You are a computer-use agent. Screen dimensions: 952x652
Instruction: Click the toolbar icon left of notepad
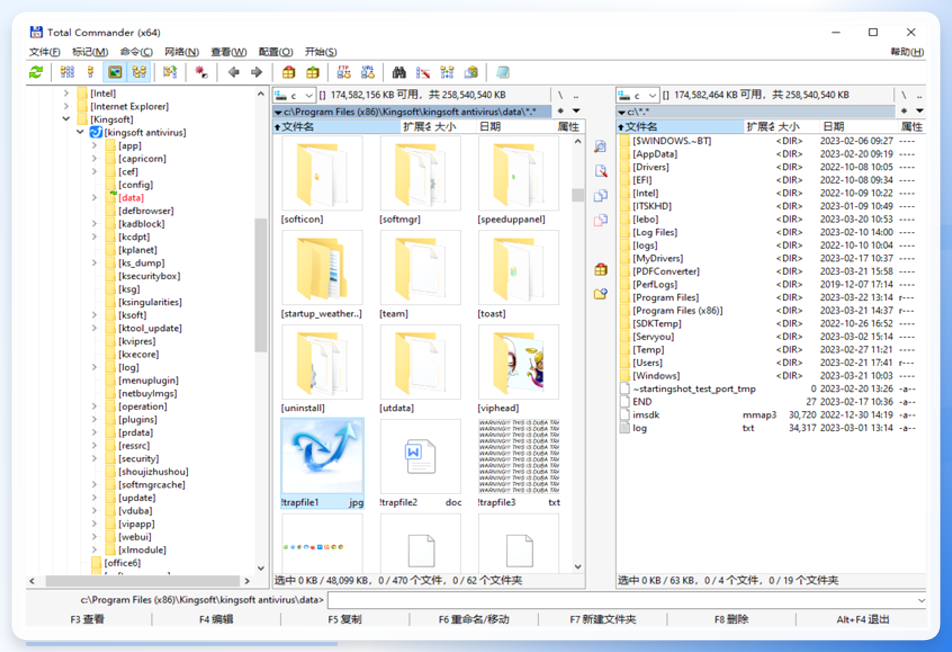[x=471, y=72]
